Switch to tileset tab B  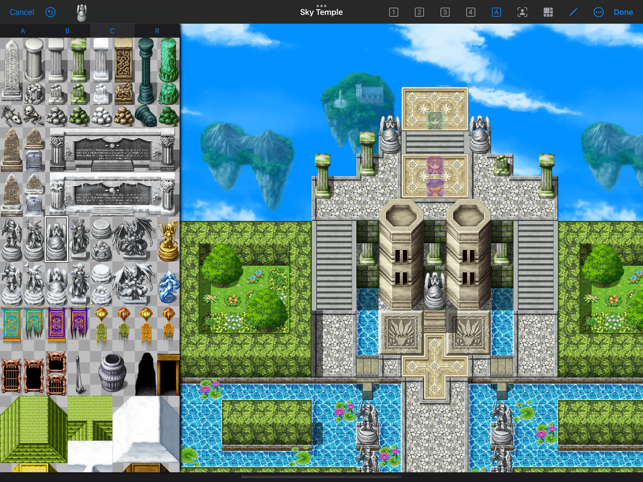pos(67,31)
